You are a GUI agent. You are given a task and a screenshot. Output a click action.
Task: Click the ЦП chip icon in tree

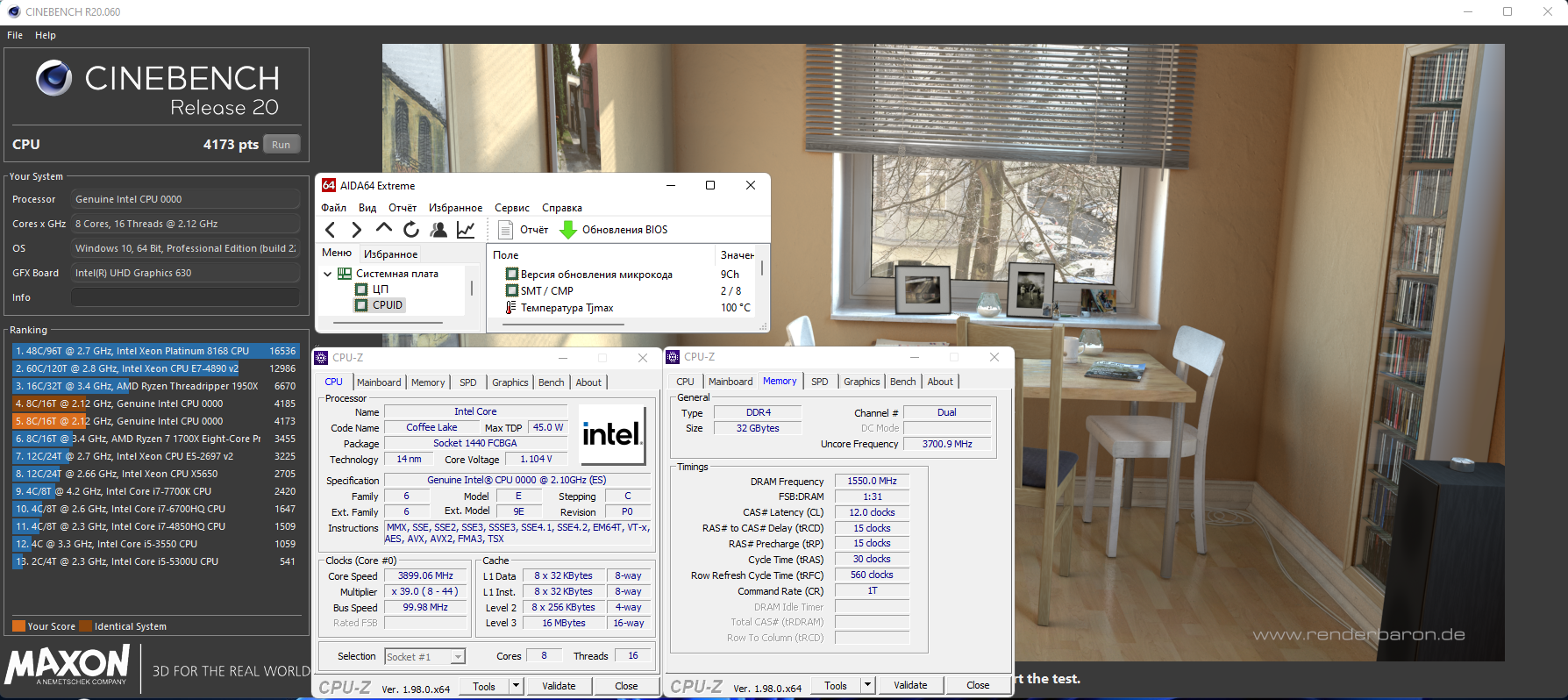pyautogui.click(x=361, y=289)
